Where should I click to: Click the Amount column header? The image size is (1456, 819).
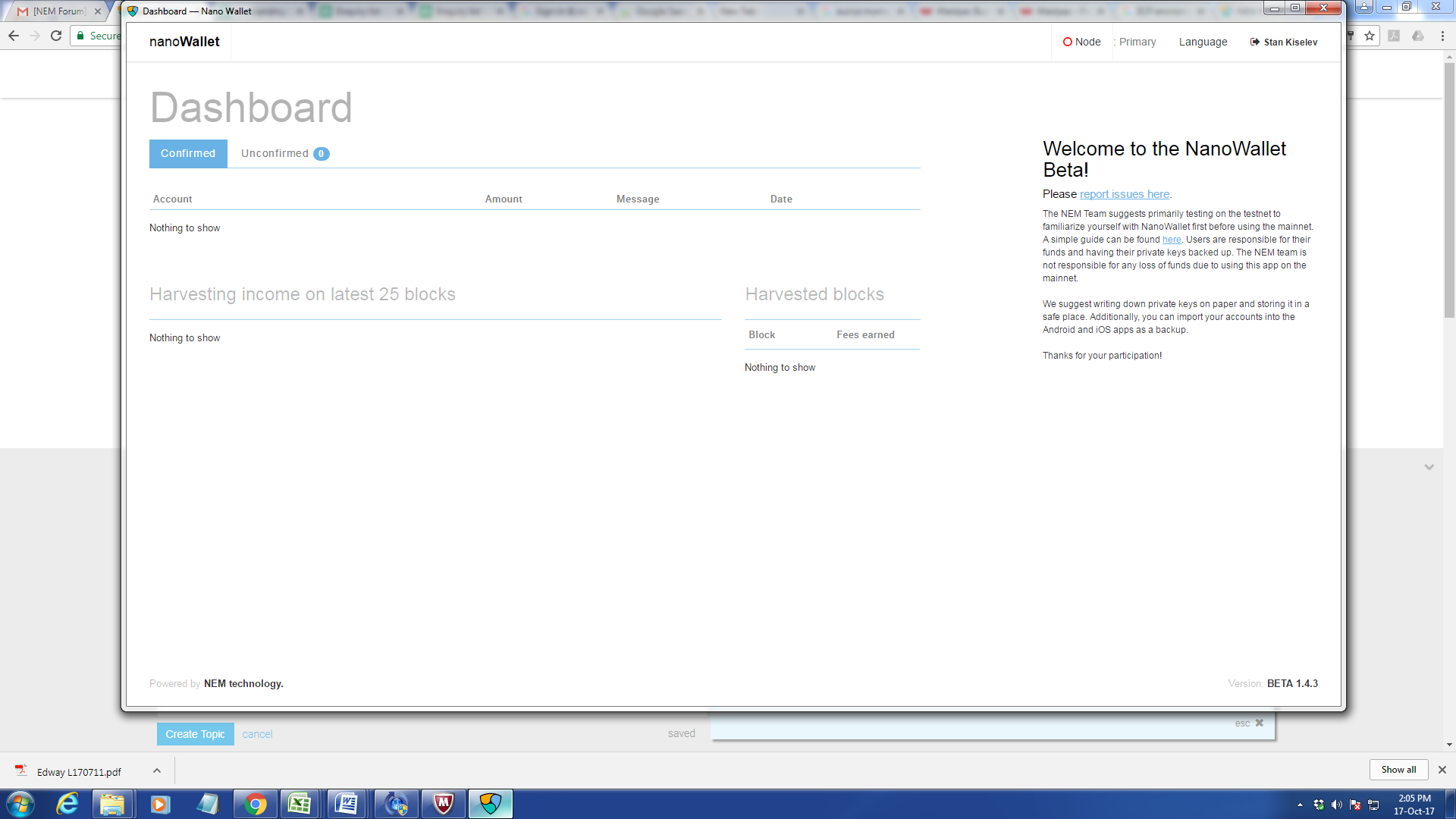(504, 199)
